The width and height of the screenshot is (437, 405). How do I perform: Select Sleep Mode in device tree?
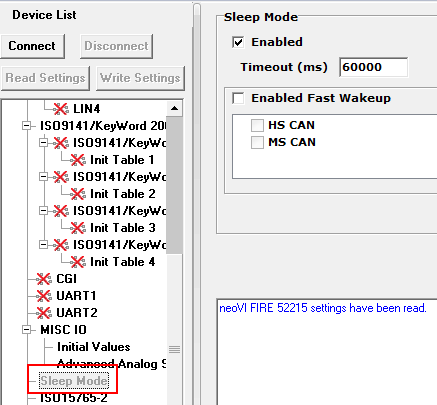tap(74, 381)
